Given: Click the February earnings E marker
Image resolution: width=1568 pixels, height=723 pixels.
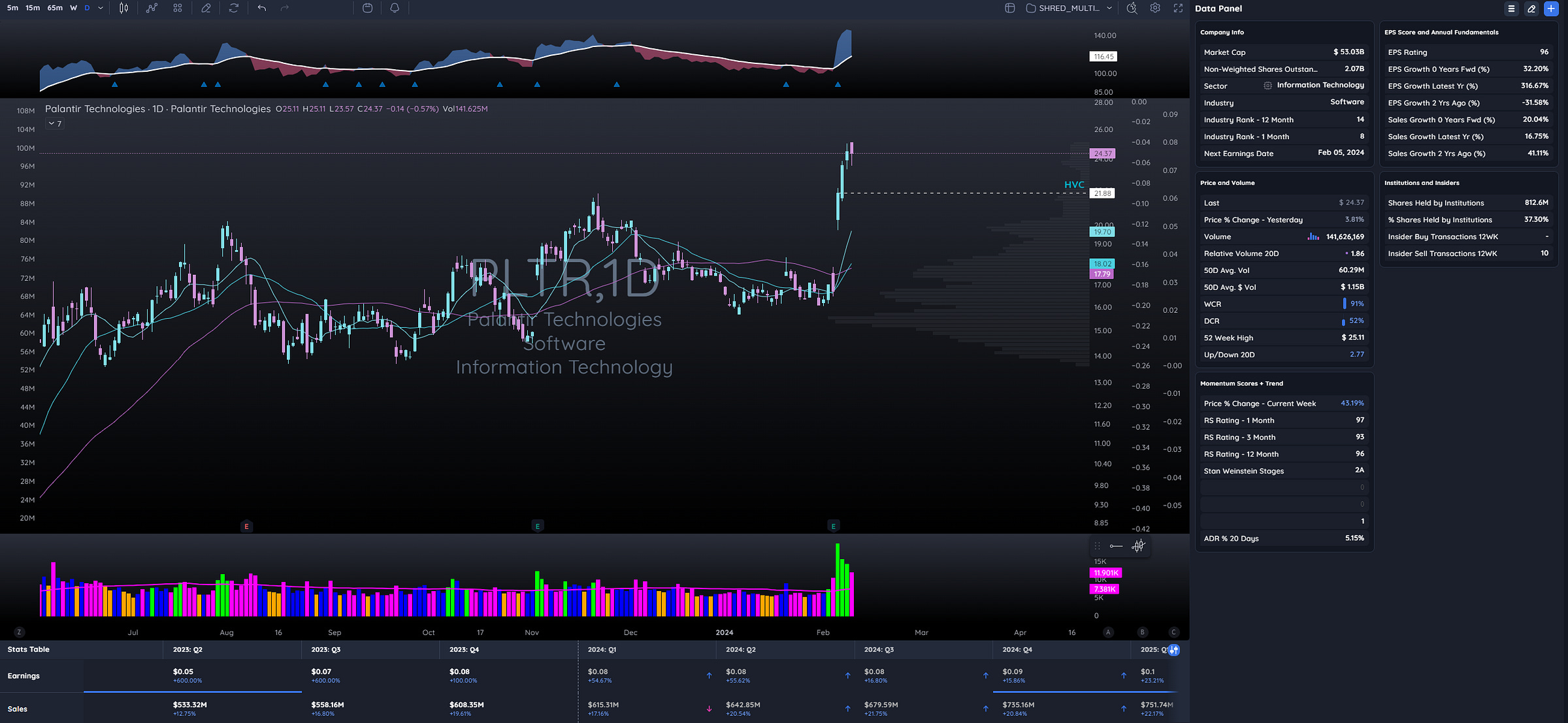Looking at the screenshot, I should pos(833,526).
